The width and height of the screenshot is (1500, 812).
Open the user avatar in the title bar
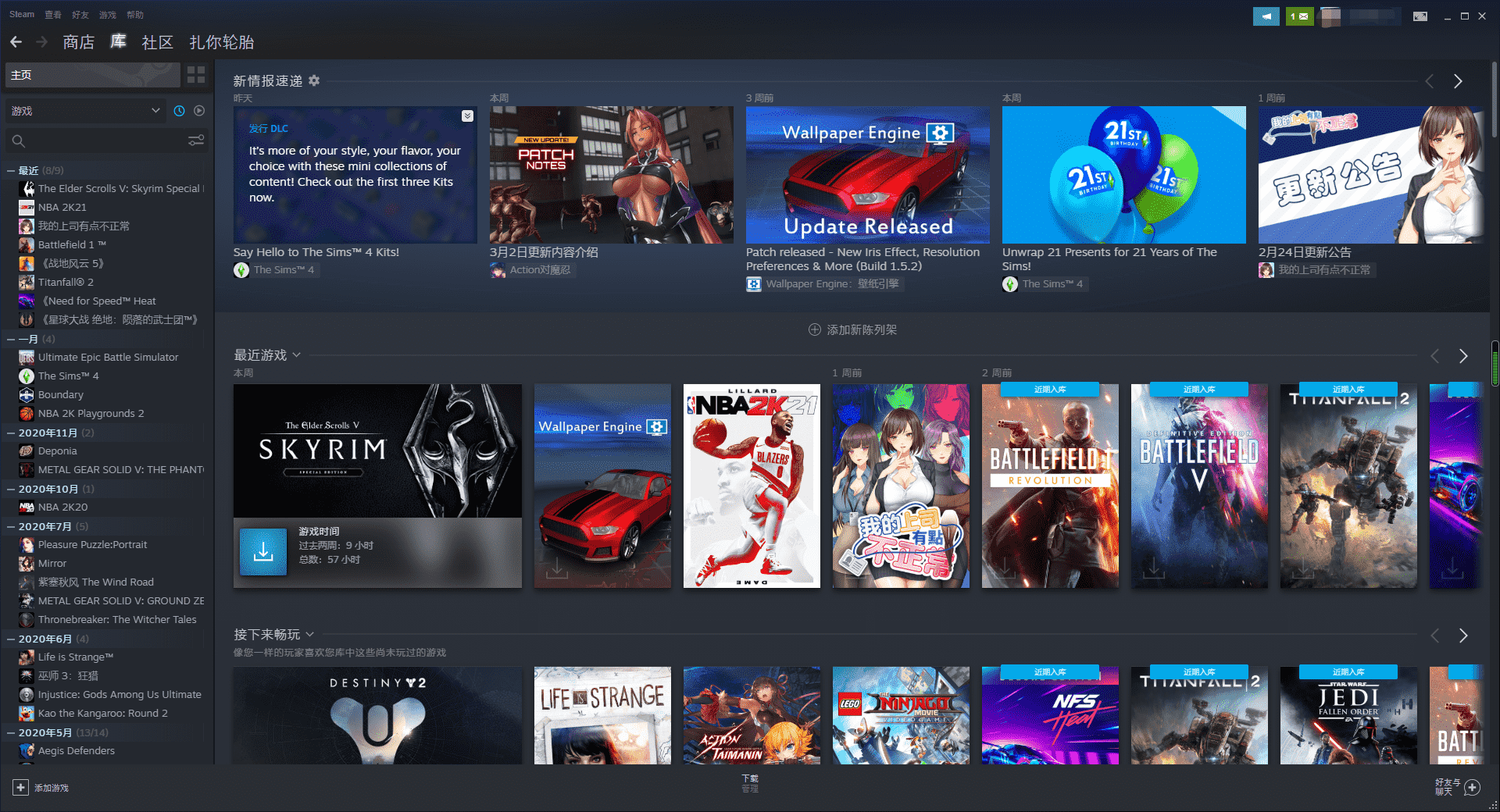(1330, 16)
